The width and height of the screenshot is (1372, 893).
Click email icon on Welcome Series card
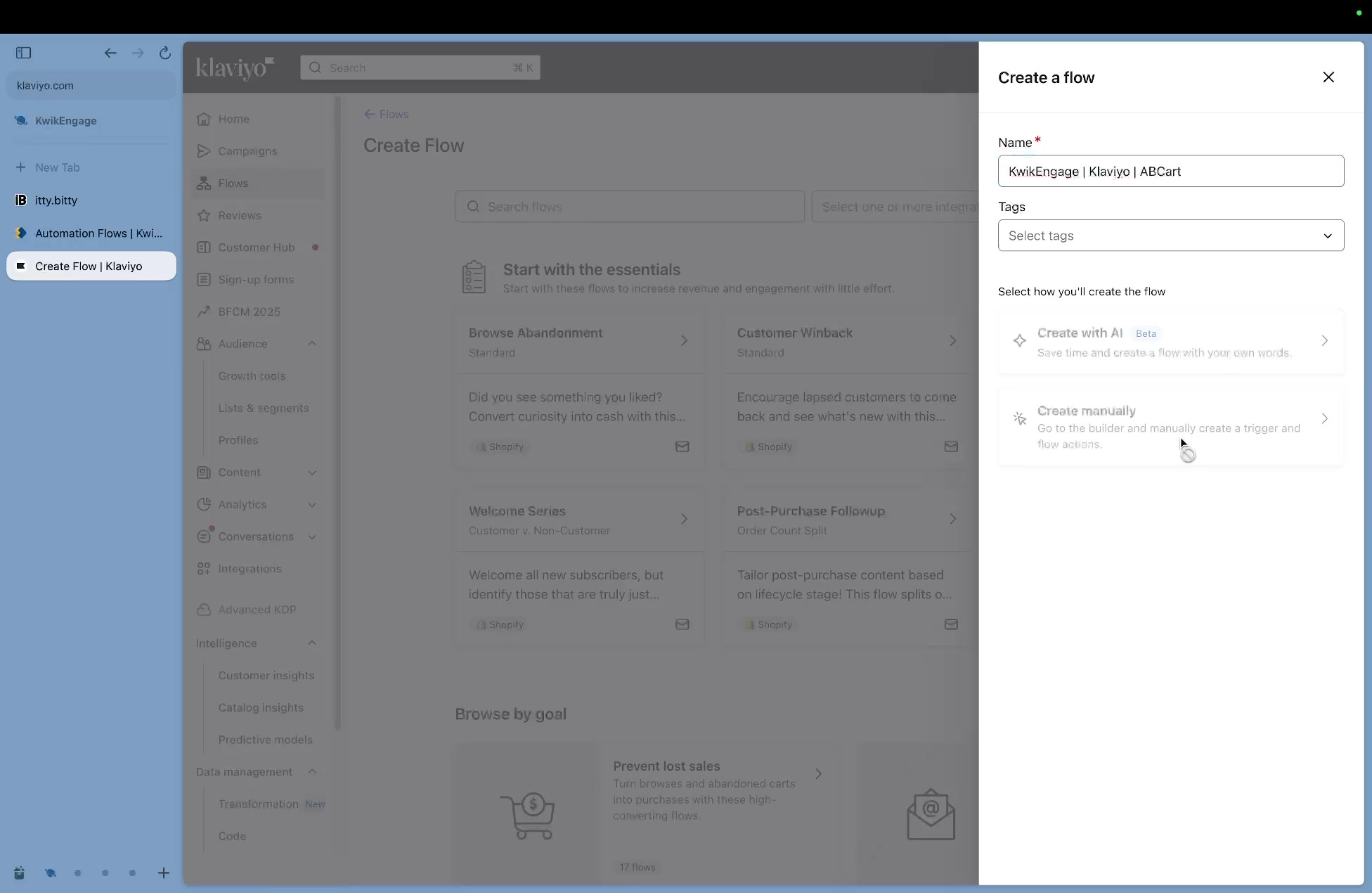[x=682, y=624]
